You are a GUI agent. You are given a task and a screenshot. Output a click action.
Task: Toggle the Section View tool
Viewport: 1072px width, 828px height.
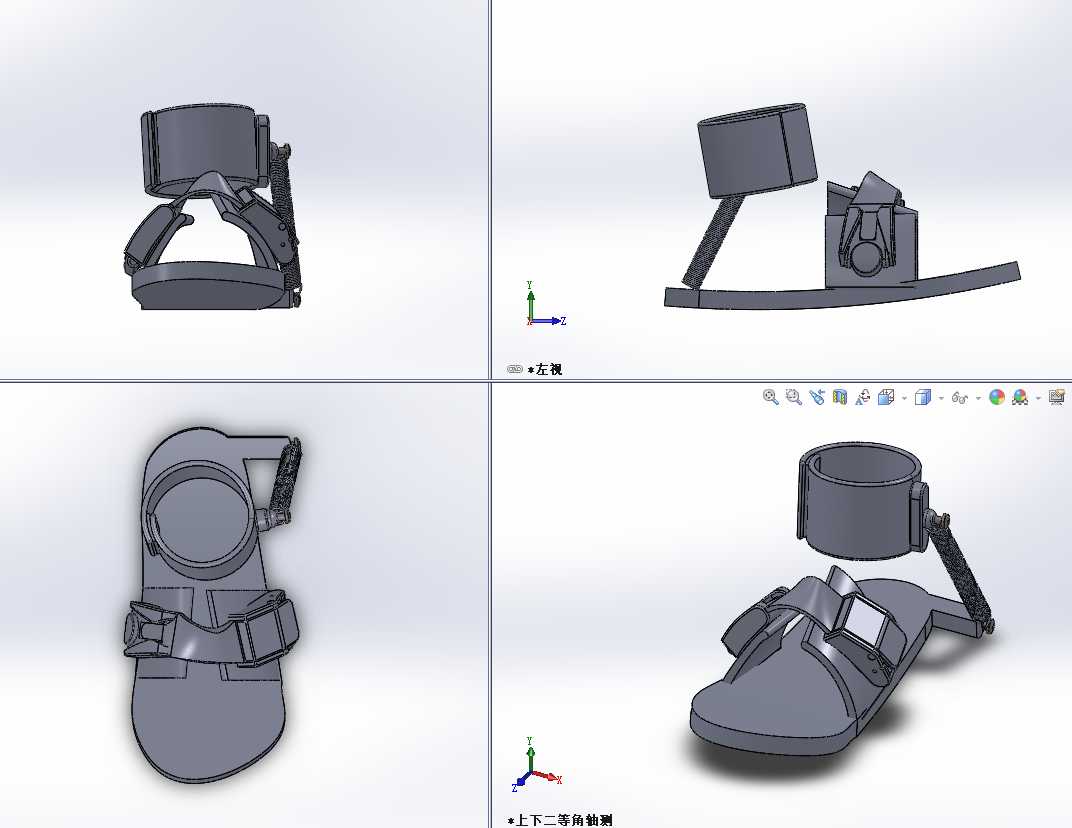(840, 397)
